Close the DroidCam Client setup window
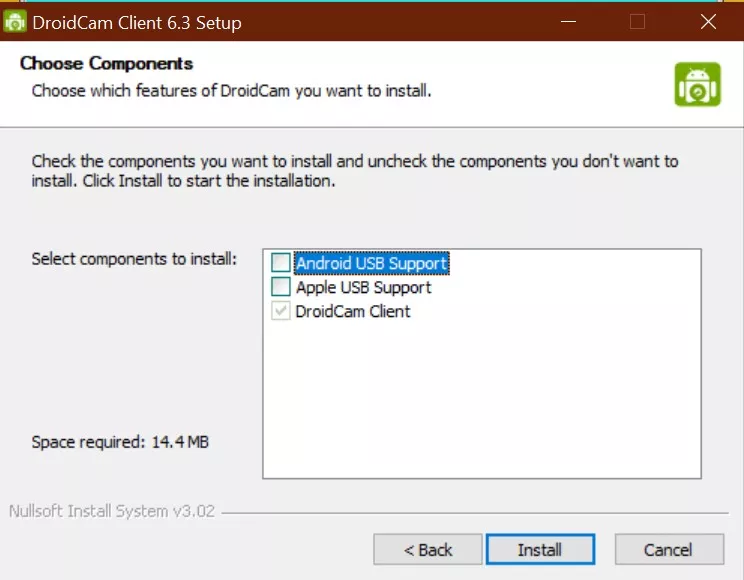Screen dimensions: 744x580 [708, 21]
